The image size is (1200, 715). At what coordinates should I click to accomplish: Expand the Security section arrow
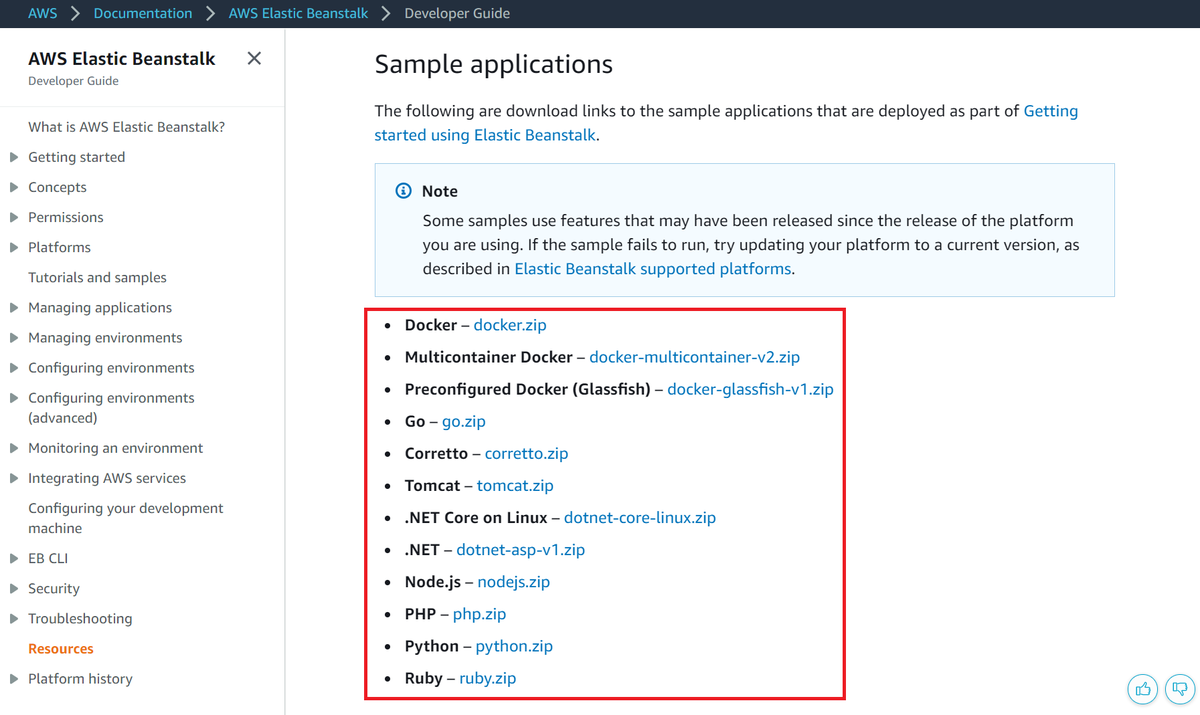tap(14, 588)
